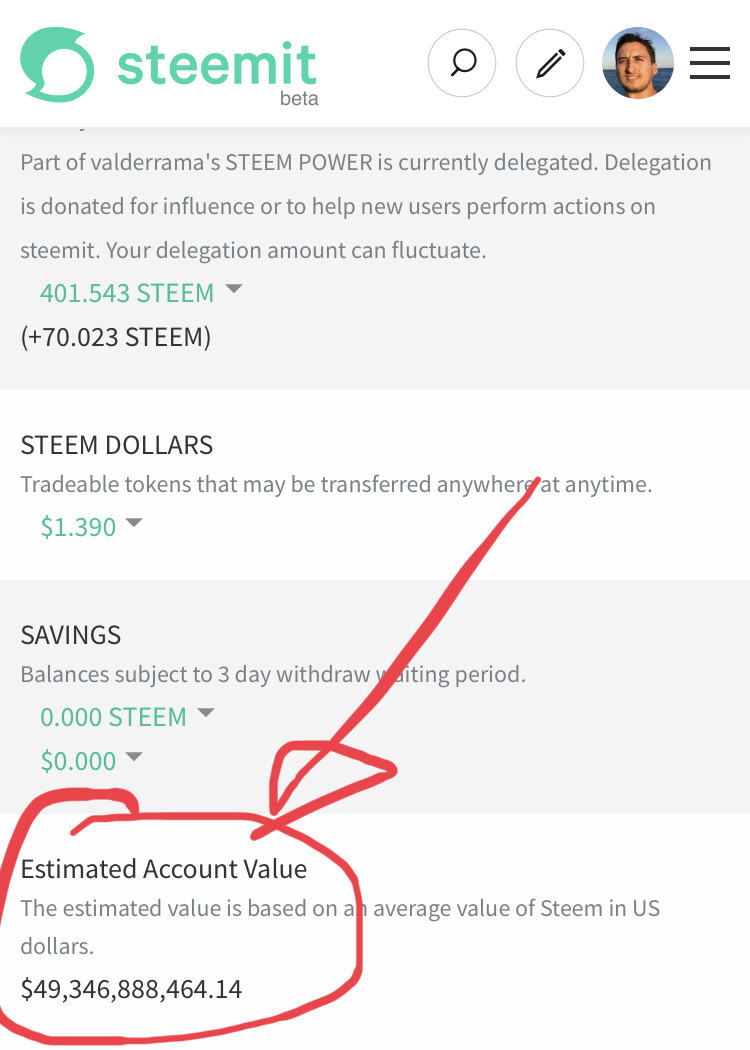The height and width of the screenshot is (1050, 750).
Task: Click the (+70.023 STEEM) delegation amount
Action: 115,337
